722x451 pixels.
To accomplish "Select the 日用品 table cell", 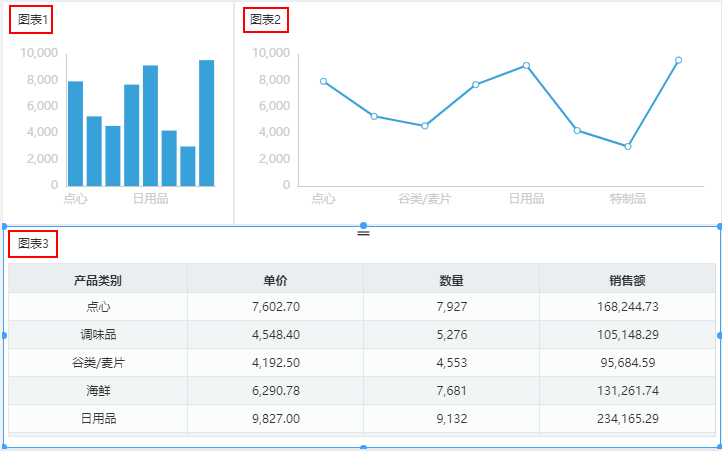I will (x=98, y=418).
